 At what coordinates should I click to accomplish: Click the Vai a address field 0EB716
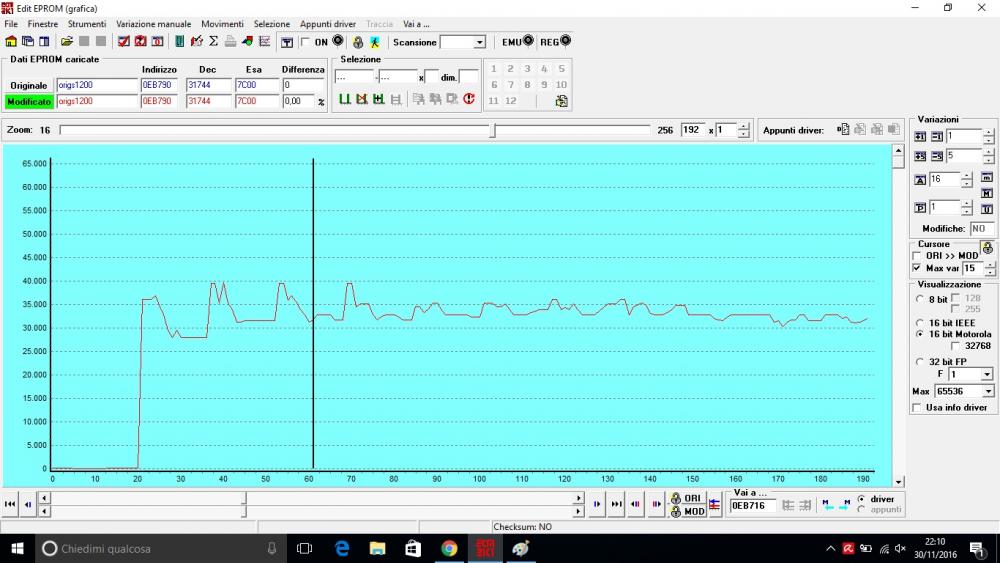pyautogui.click(x=753, y=506)
